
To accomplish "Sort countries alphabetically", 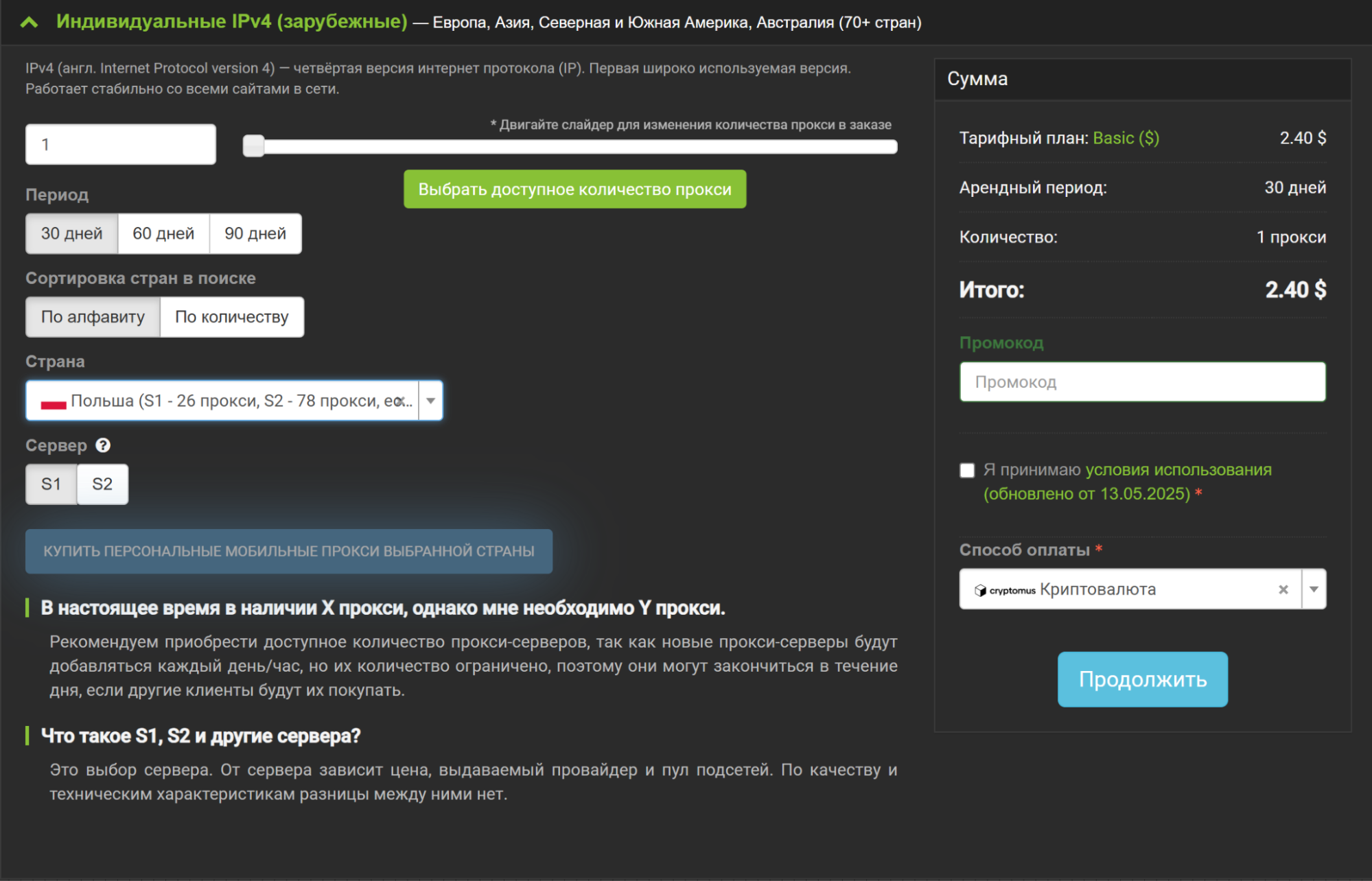I will pos(93,317).
